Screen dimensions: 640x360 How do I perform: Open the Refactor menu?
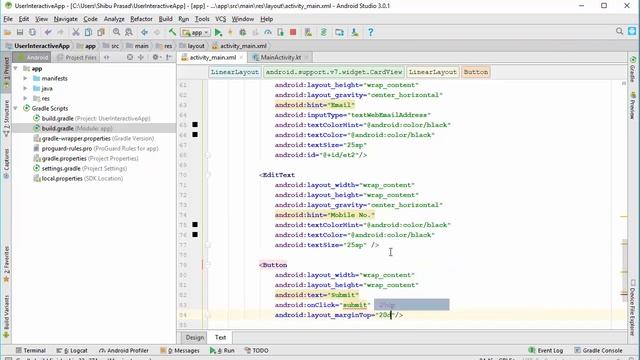141,19
